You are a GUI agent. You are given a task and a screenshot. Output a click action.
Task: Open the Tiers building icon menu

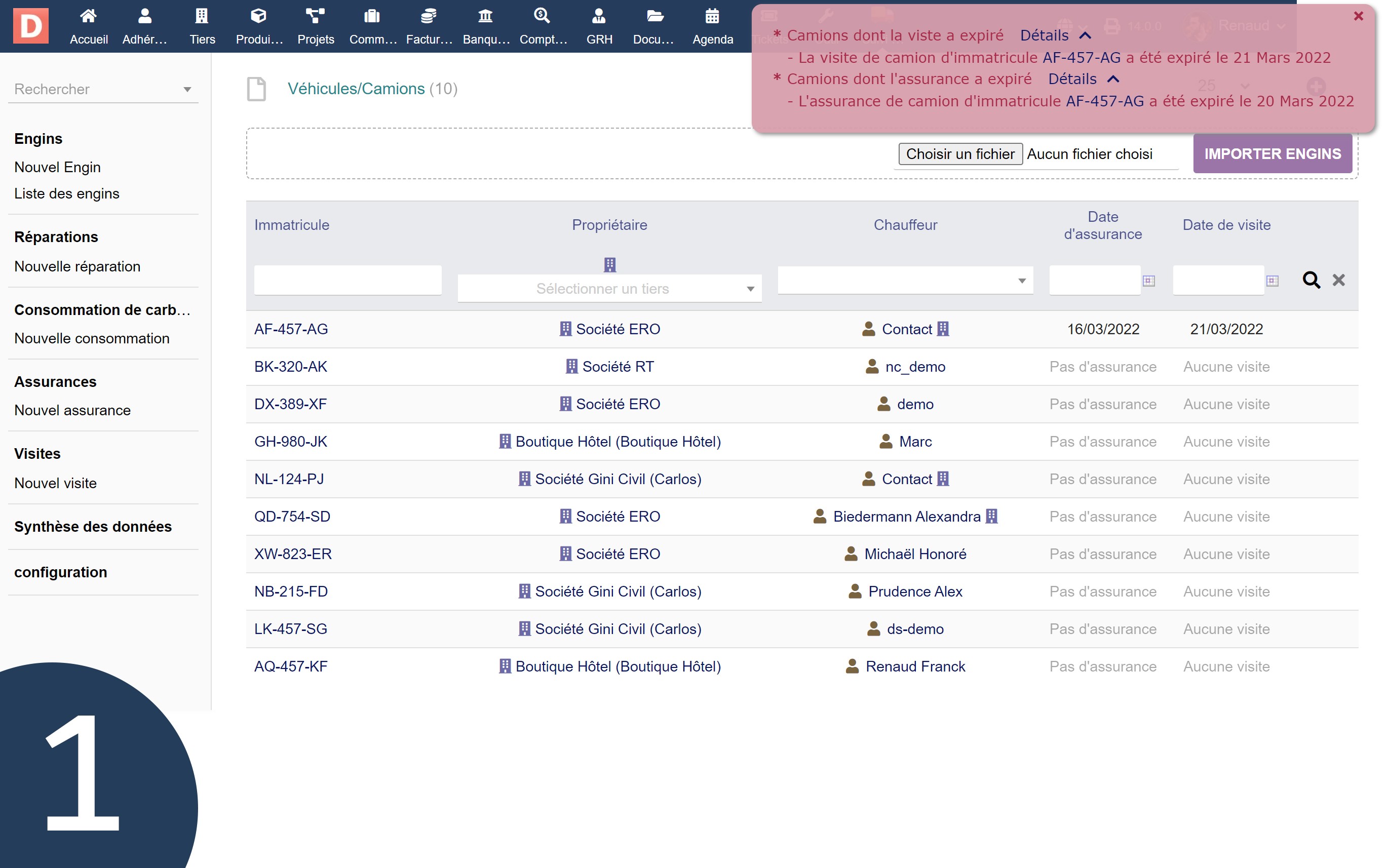pyautogui.click(x=202, y=17)
